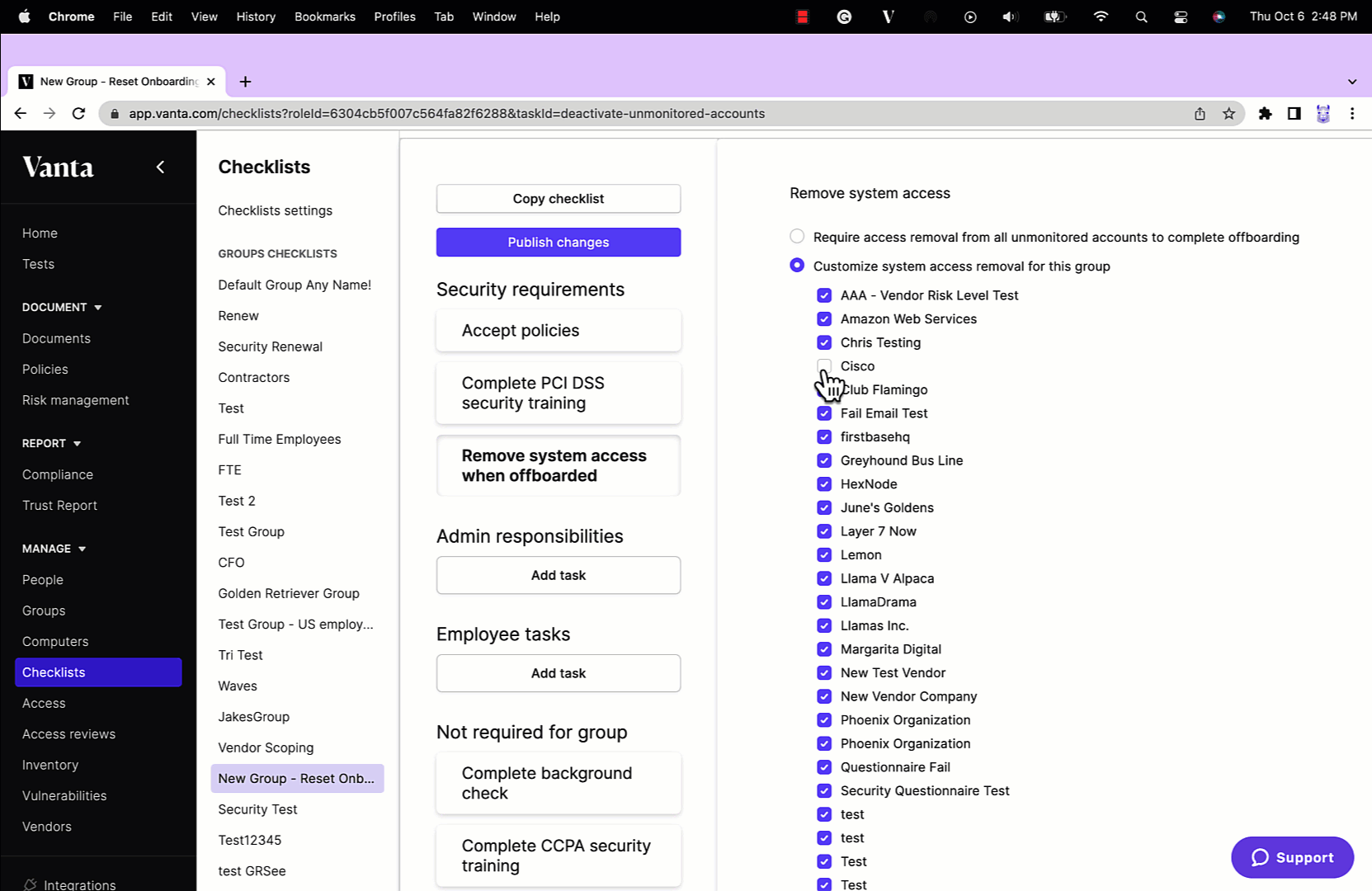The width and height of the screenshot is (1372, 891).
Task: Click the red recording menu bar icon
Action: [802, 16]
